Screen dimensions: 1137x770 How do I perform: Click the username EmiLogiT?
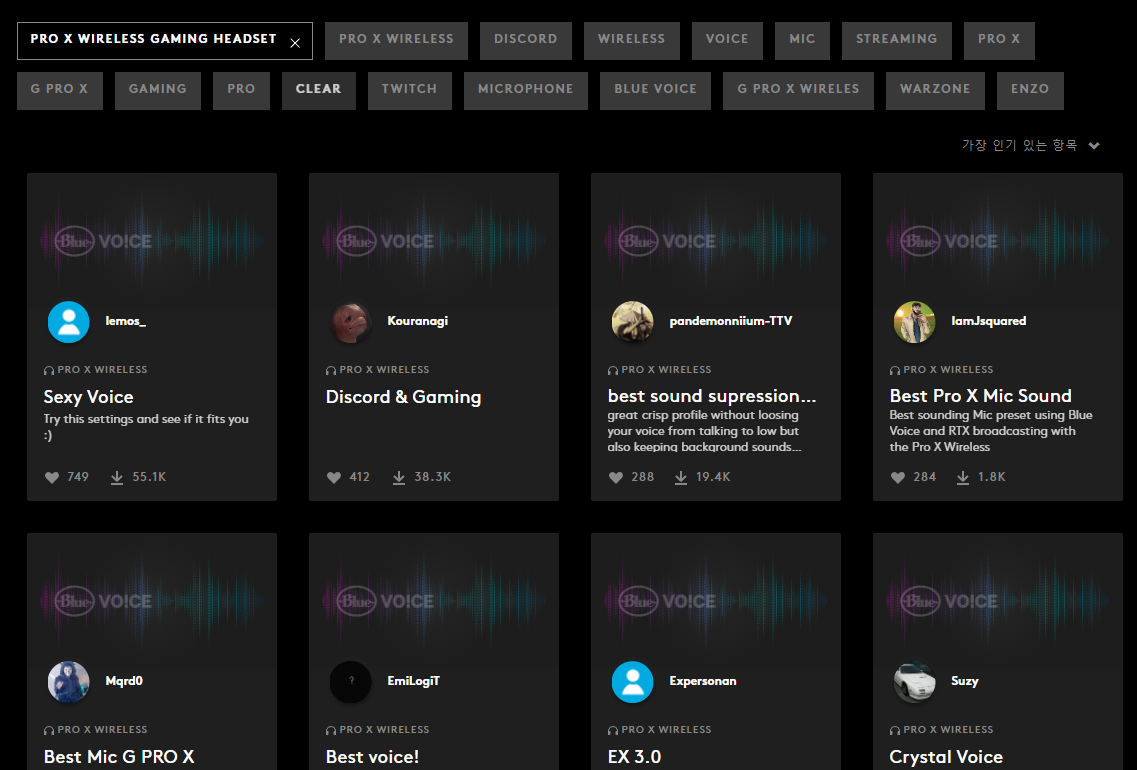pyautogui.click(x=413, y=681)
